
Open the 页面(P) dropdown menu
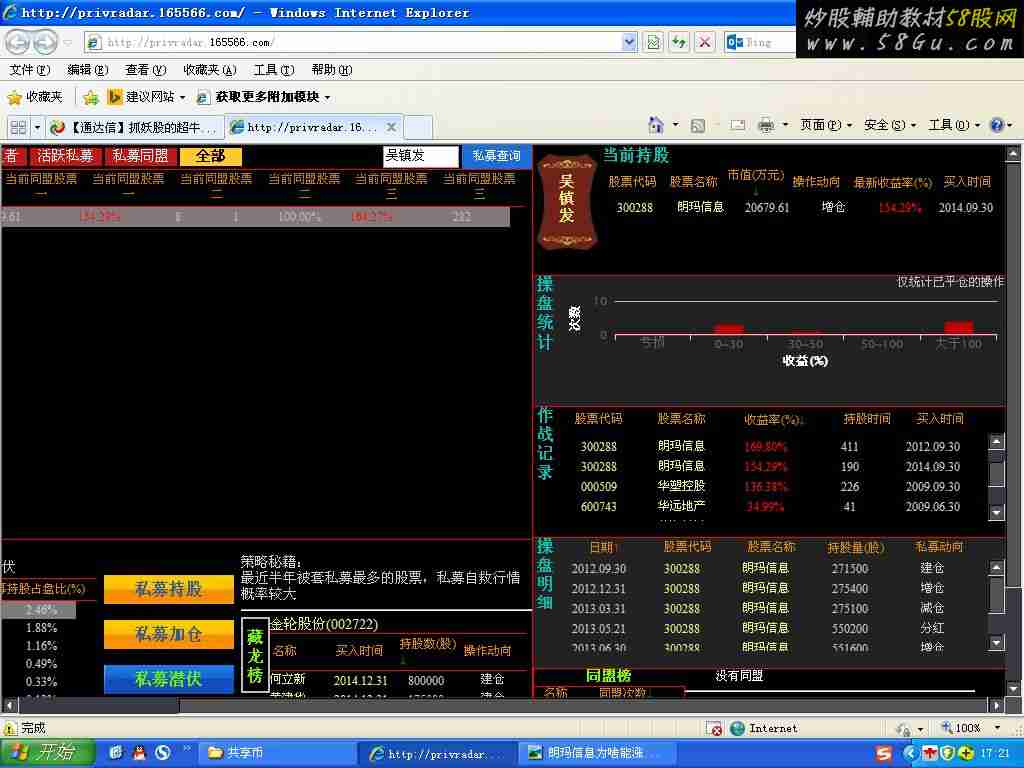[x=826, y=125]
